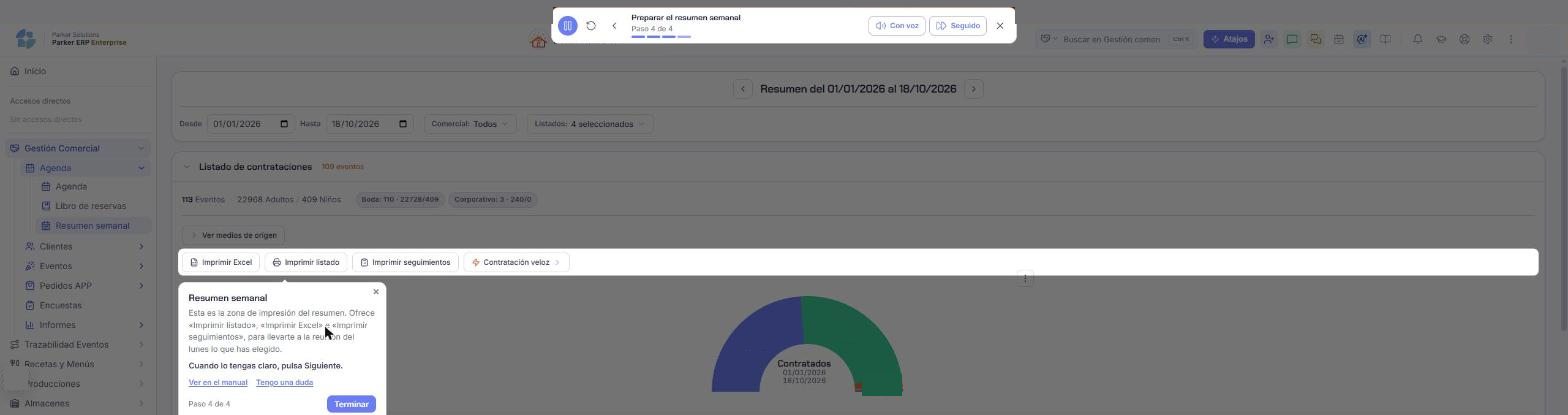The image size is (1568, 415).
Task: Open the search scope dropdown icon
Action: point(1049,39)
